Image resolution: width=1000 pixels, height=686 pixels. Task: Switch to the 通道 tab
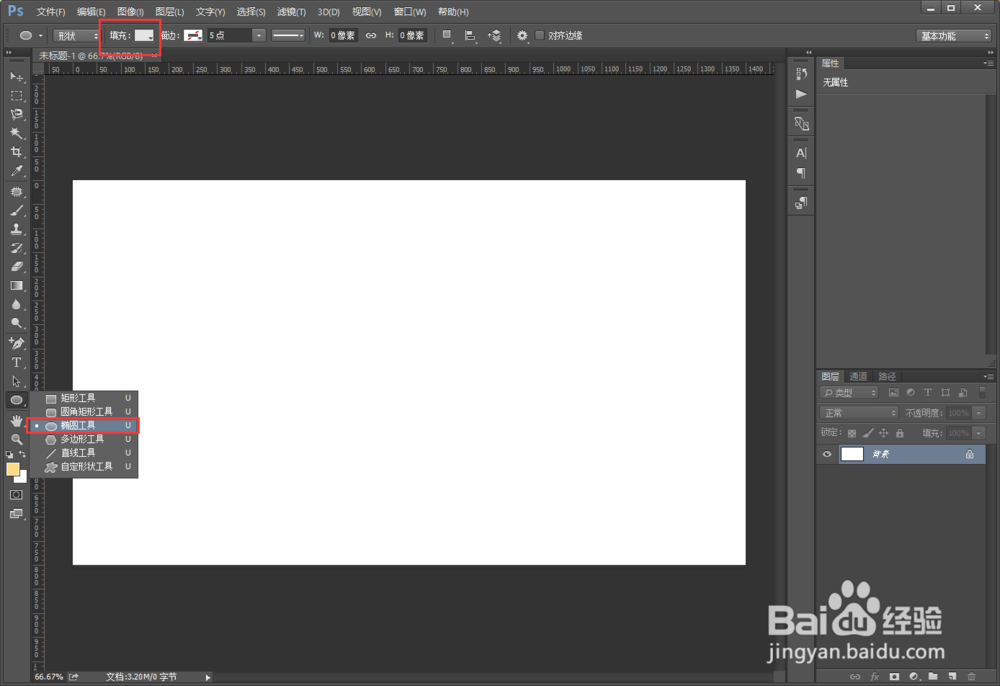(858, 376)
